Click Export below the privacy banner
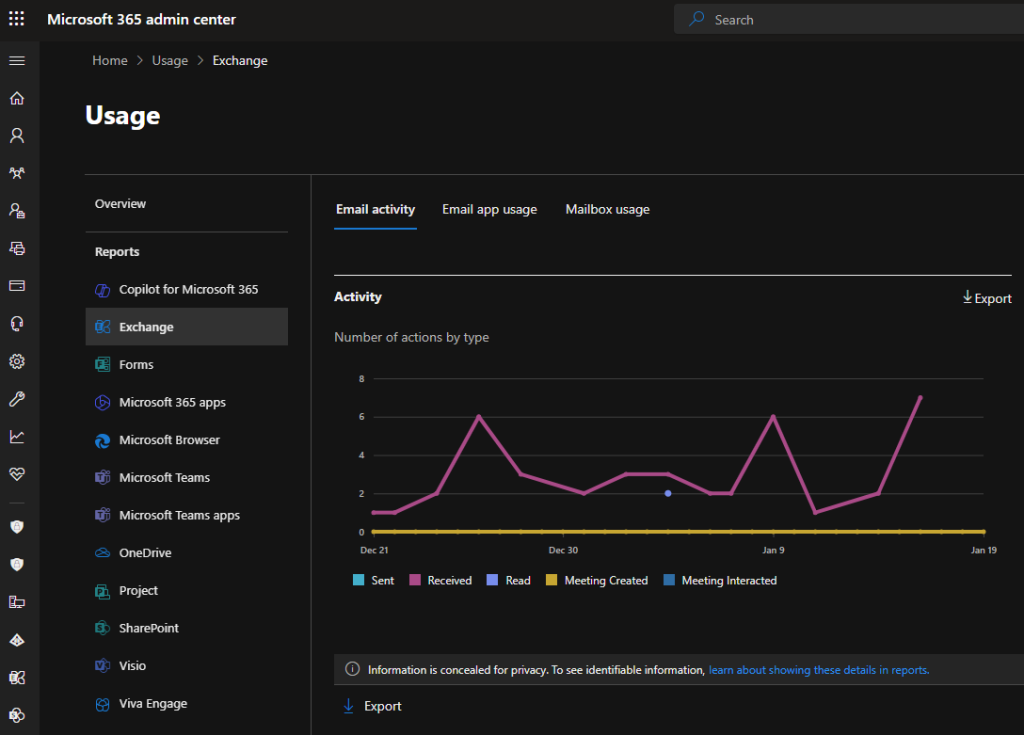Viewport: 1024px width, 735px height. (372, 706)
